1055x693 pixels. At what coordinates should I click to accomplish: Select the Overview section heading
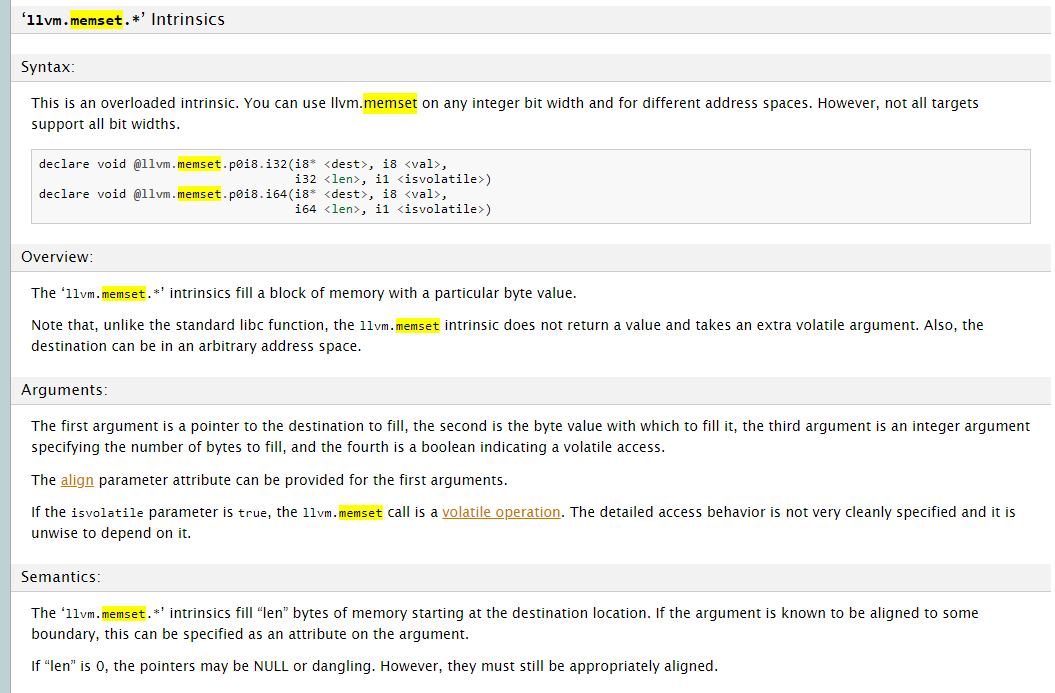[x=57, y=257]
